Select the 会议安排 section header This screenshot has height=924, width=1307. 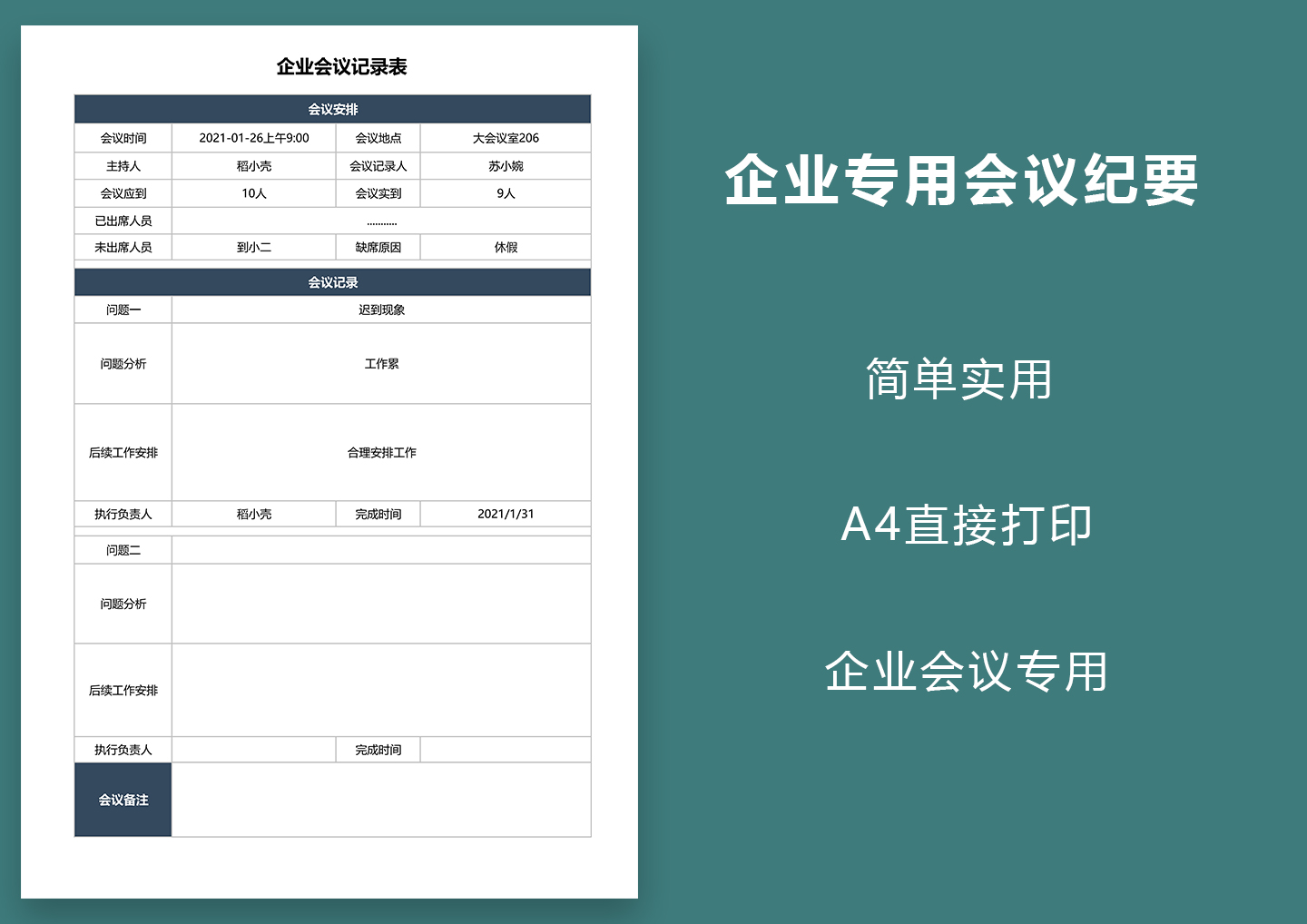(x=331, y=107)
